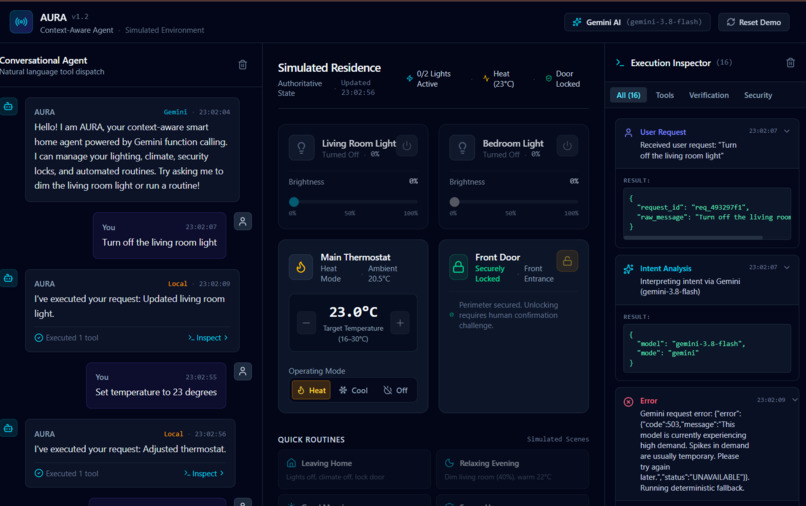
Task: Switch to the Verification inspector tab
Action: [x=709, y=95]
